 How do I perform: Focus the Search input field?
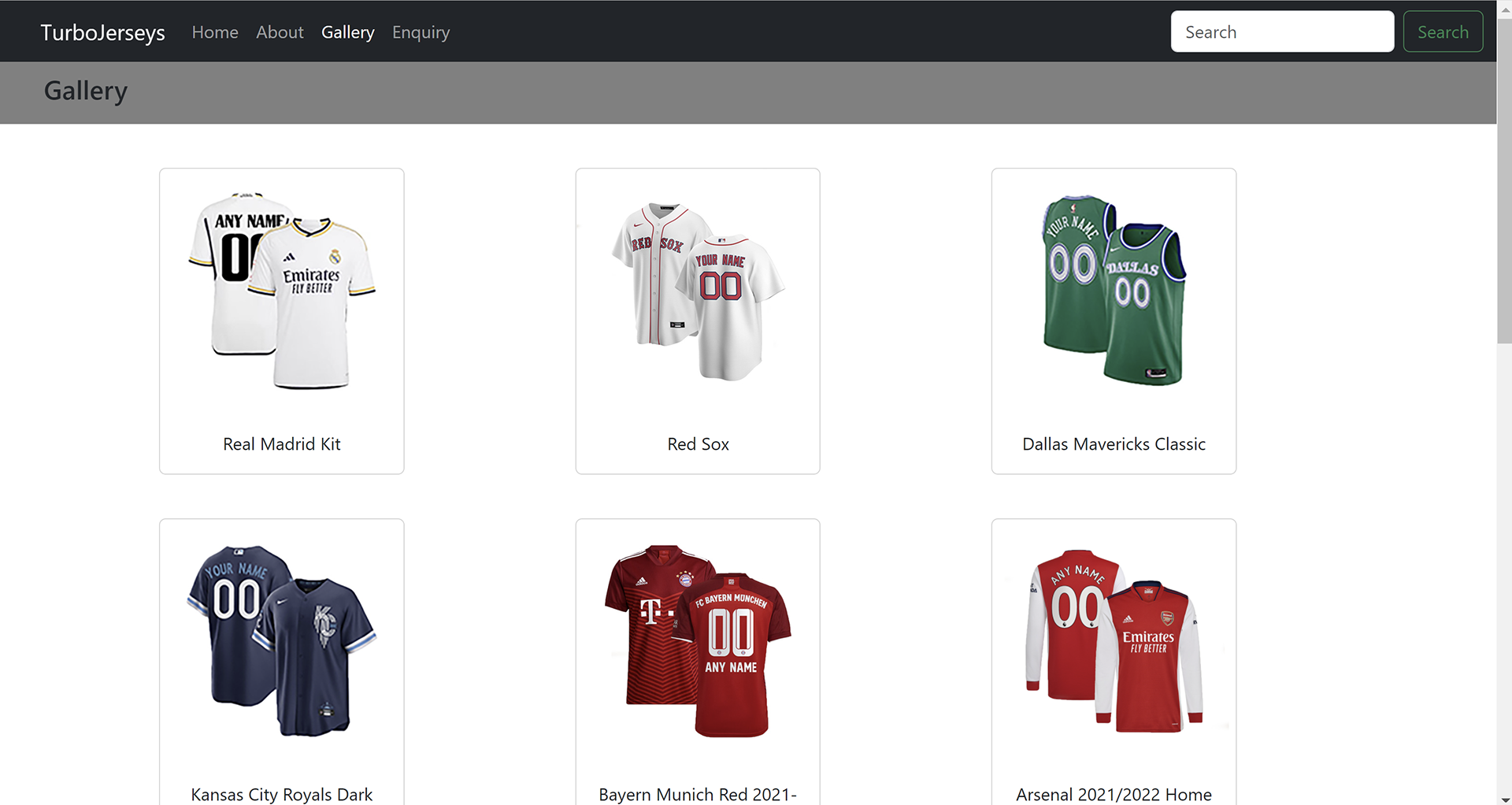pyautogui.click(x=1281, y=32)
